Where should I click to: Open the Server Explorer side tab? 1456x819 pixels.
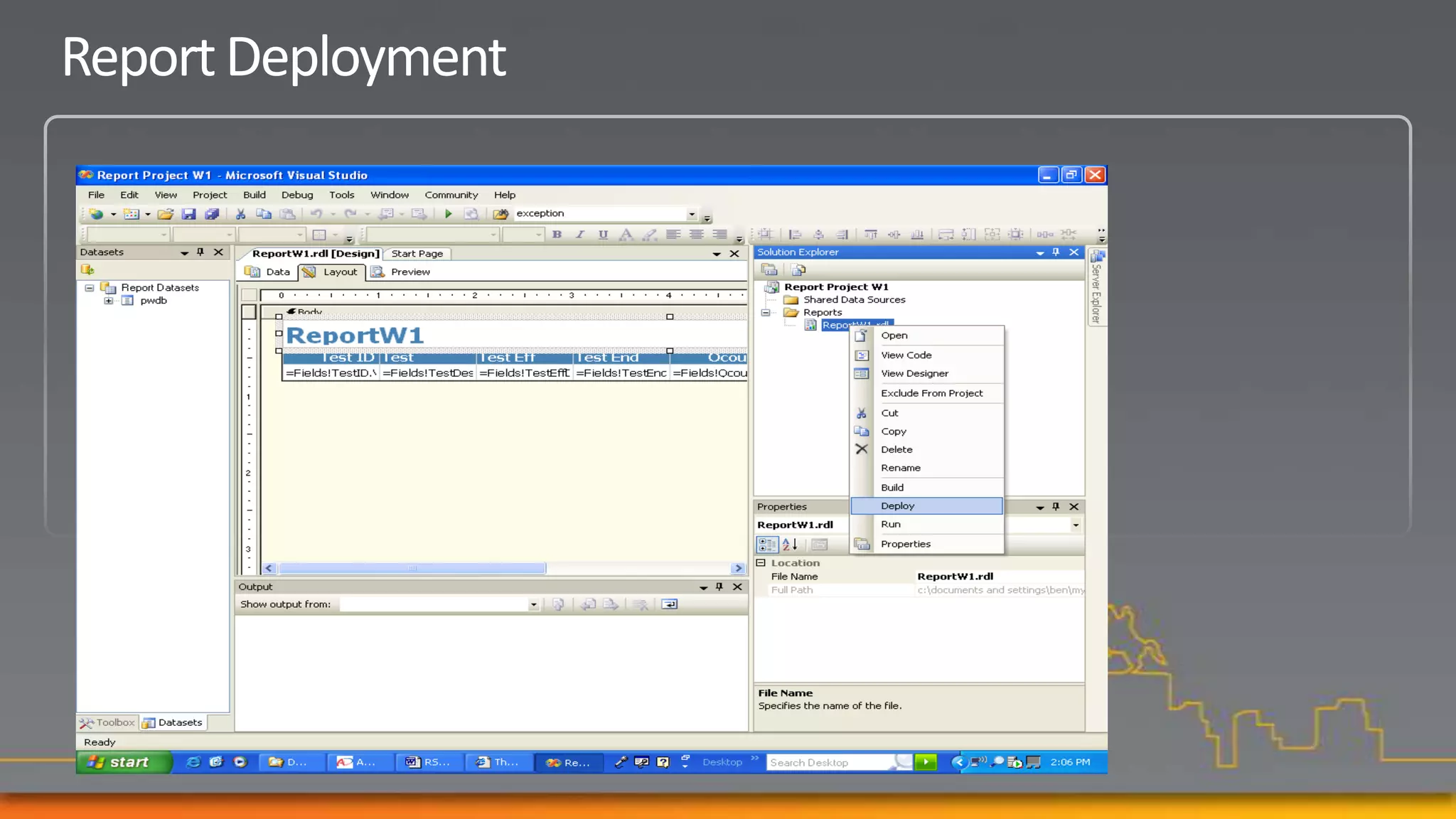click(x=1096, y=288)
